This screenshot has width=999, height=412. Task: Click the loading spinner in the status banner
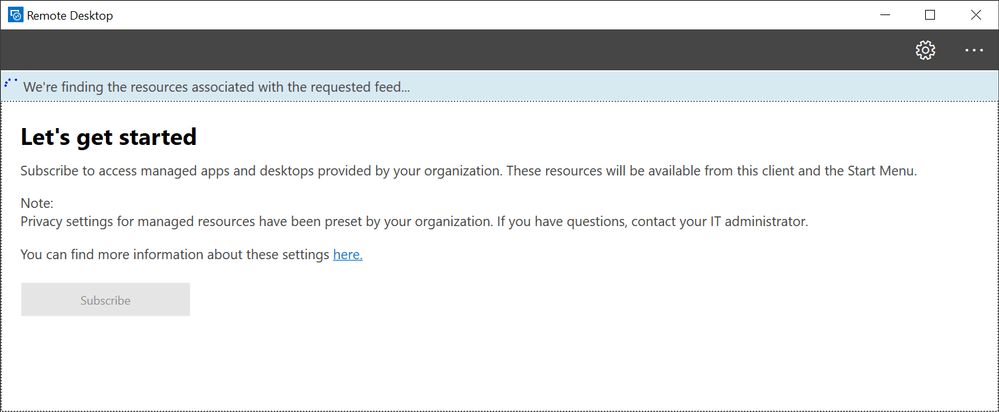click(x=11, y=84)
